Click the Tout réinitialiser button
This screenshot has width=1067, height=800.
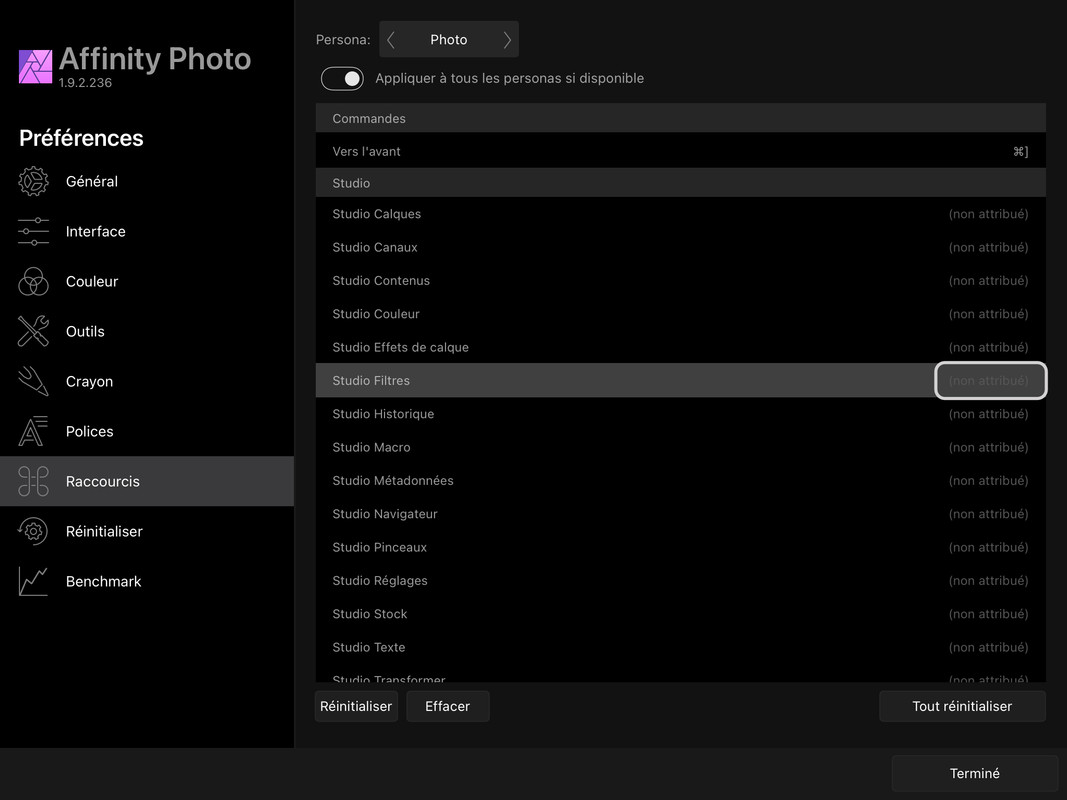coord(962,707)
